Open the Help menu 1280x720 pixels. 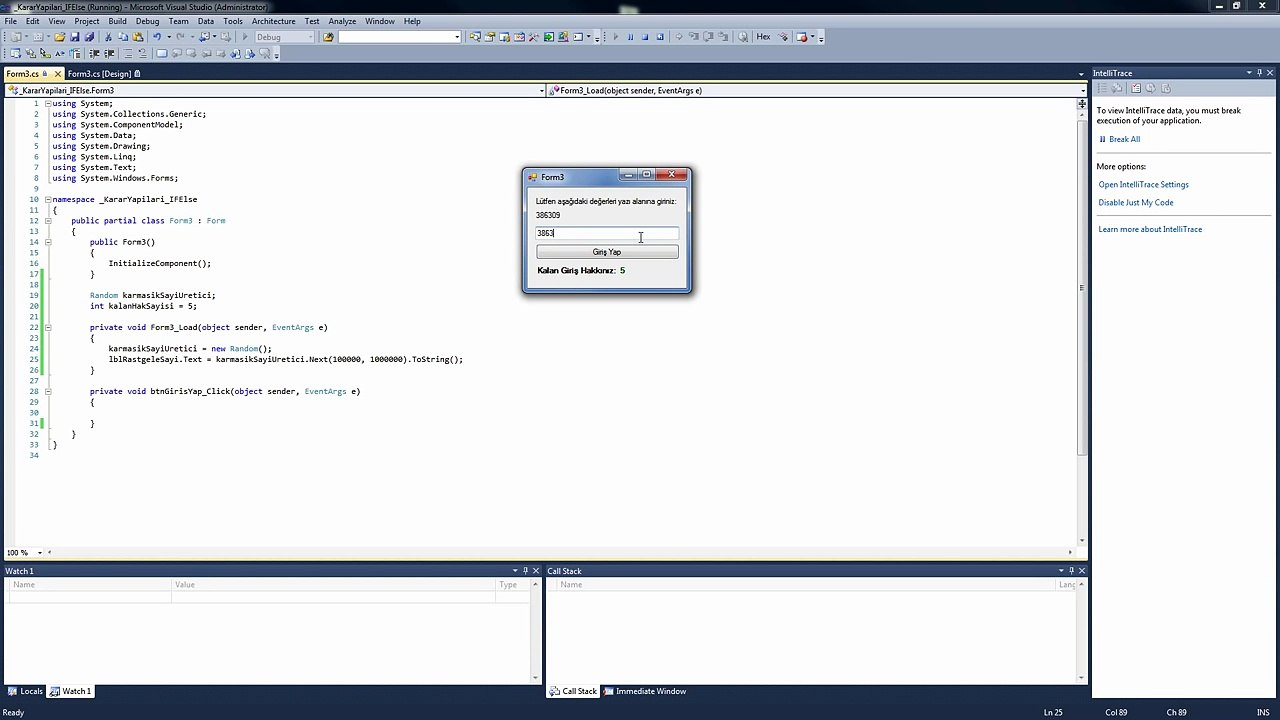coord(412,21)
